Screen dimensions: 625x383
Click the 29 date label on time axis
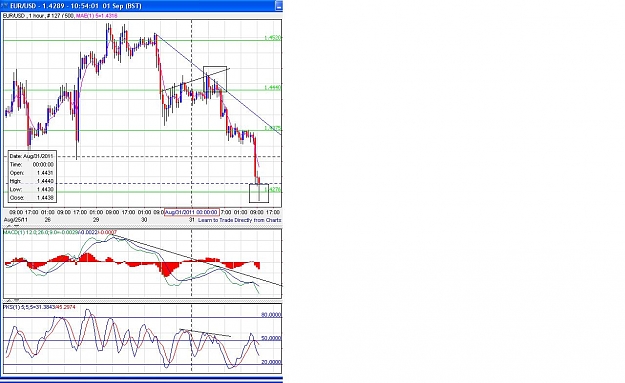pos(96,220)
